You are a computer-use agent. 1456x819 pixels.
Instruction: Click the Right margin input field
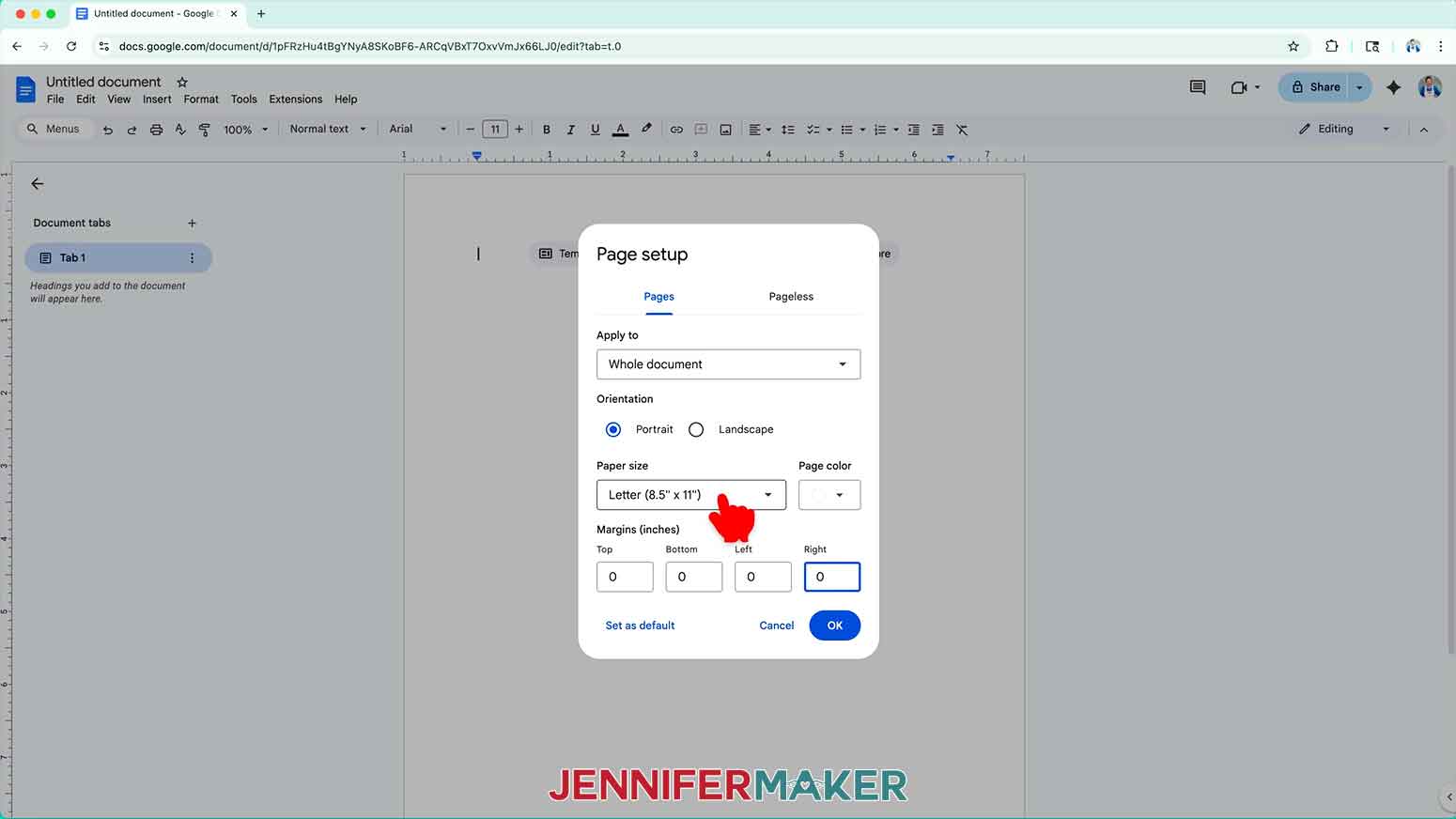832,577
